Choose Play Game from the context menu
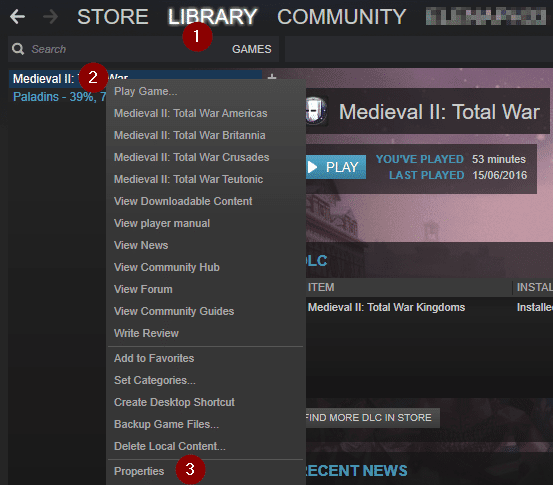Image resolution: width=553 pixels, height=485 pixels. point(145,91)
